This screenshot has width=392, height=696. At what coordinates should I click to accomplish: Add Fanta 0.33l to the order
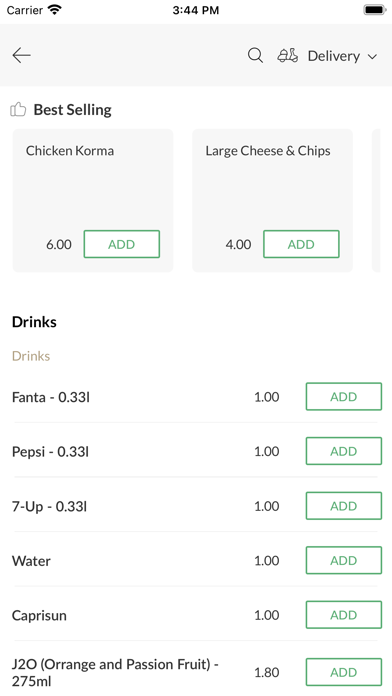(344, 396)
